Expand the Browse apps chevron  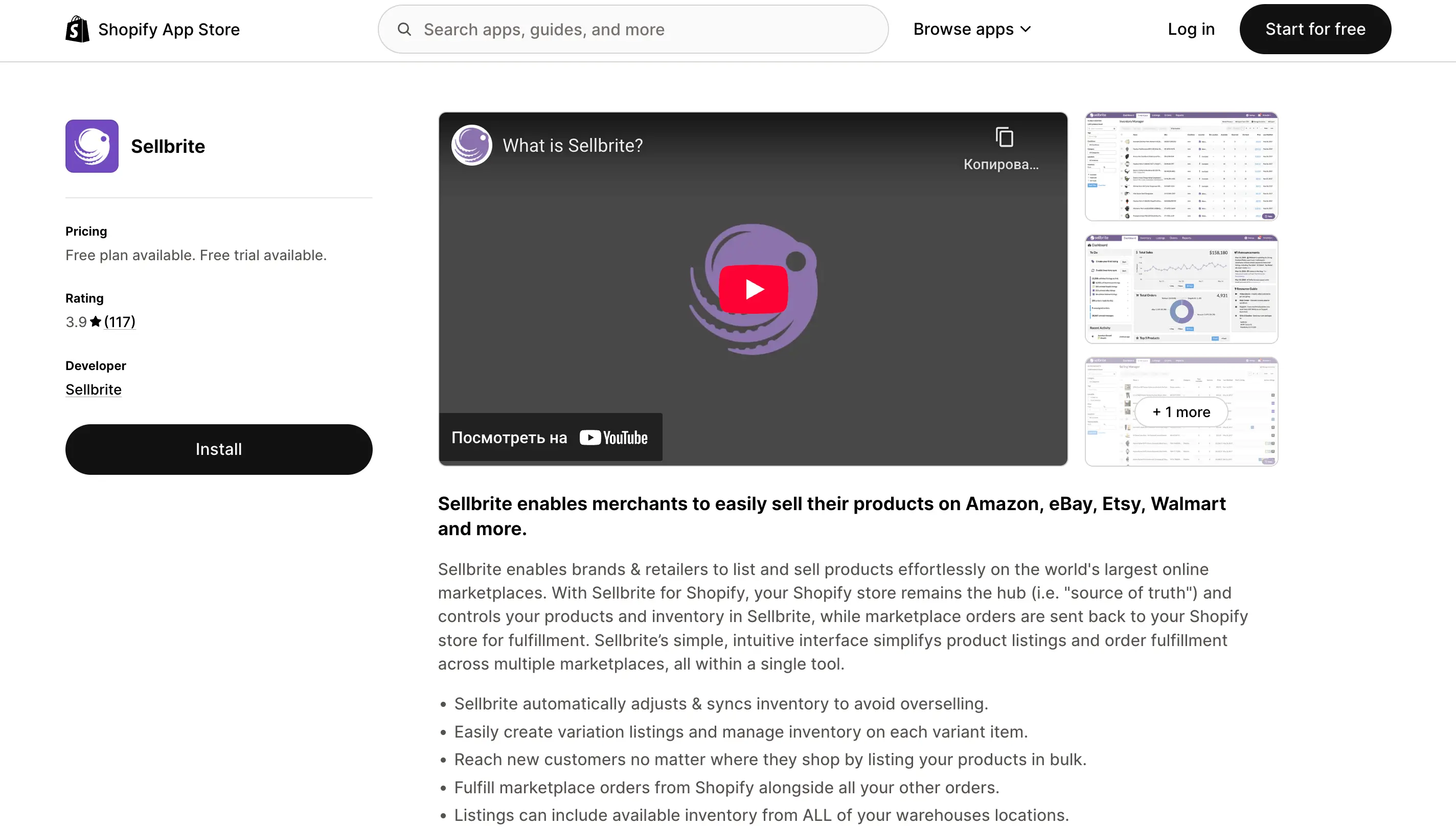[1026, 29]
